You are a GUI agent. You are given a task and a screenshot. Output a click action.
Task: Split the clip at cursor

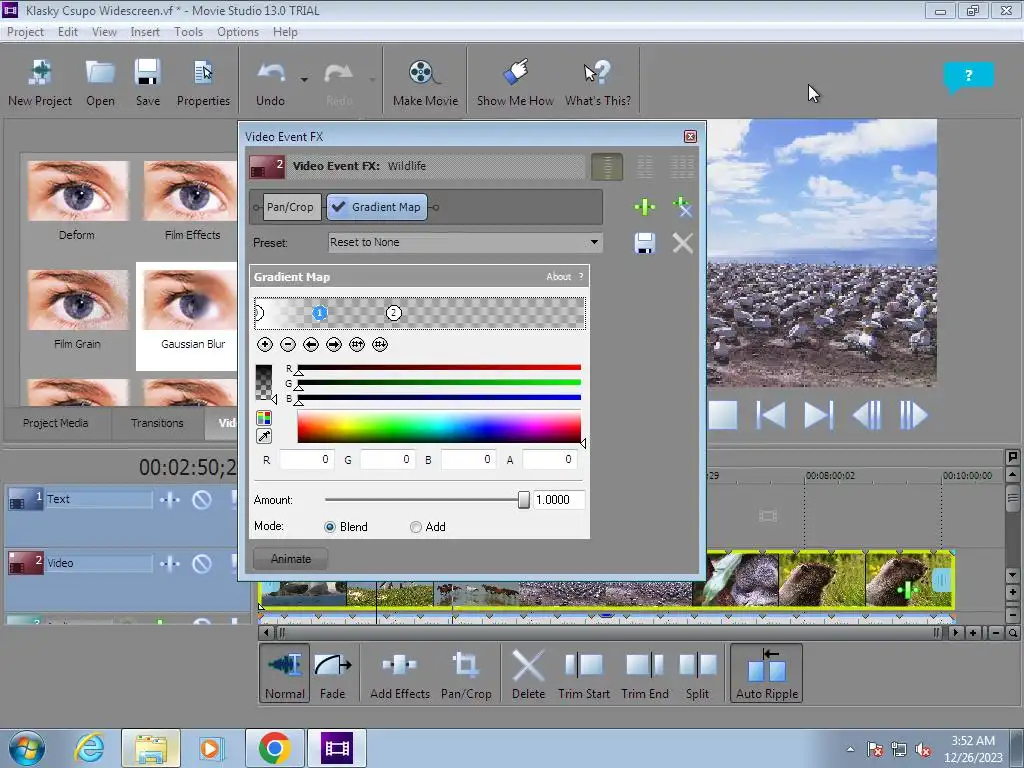697,673
